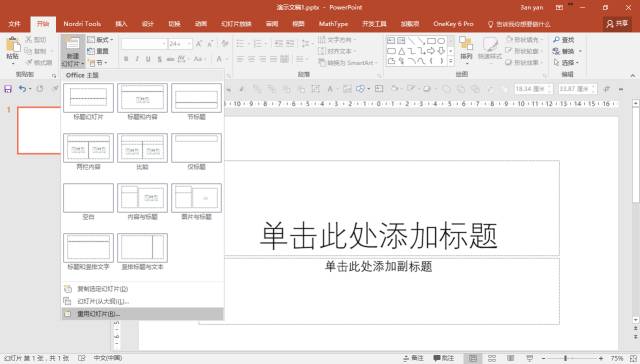The height and width of the screenshot is (364, 640).
Task: Click Find (查找) magnifier button
Action: tap(564, 40)
